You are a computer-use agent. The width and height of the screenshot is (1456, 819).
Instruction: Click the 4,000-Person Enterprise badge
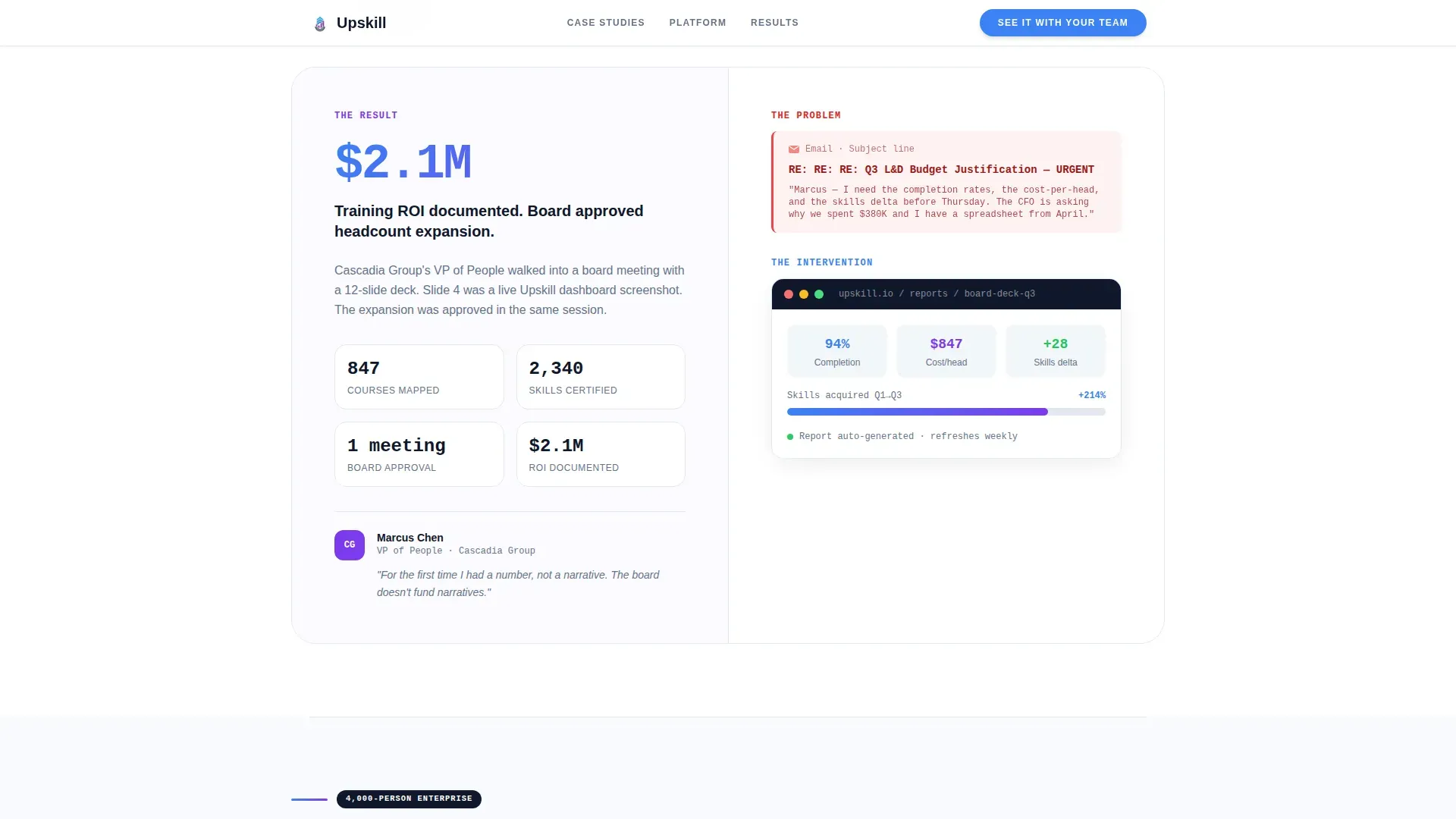pyautogui.click(x=409, y=799)
